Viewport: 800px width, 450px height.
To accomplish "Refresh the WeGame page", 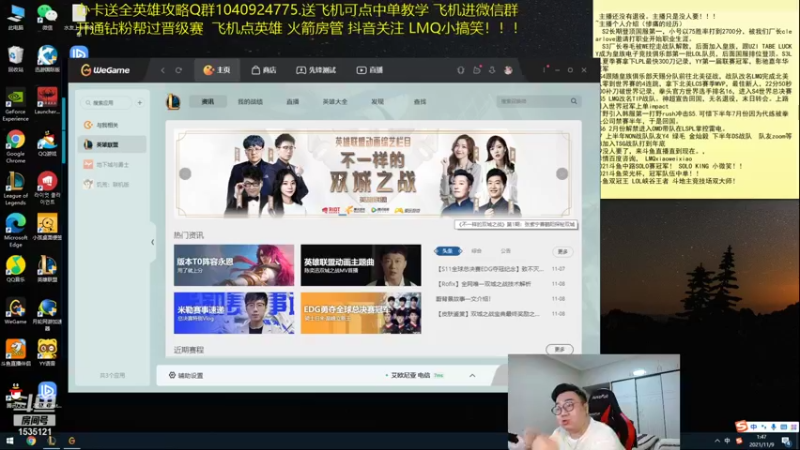I will pos(179,70).
